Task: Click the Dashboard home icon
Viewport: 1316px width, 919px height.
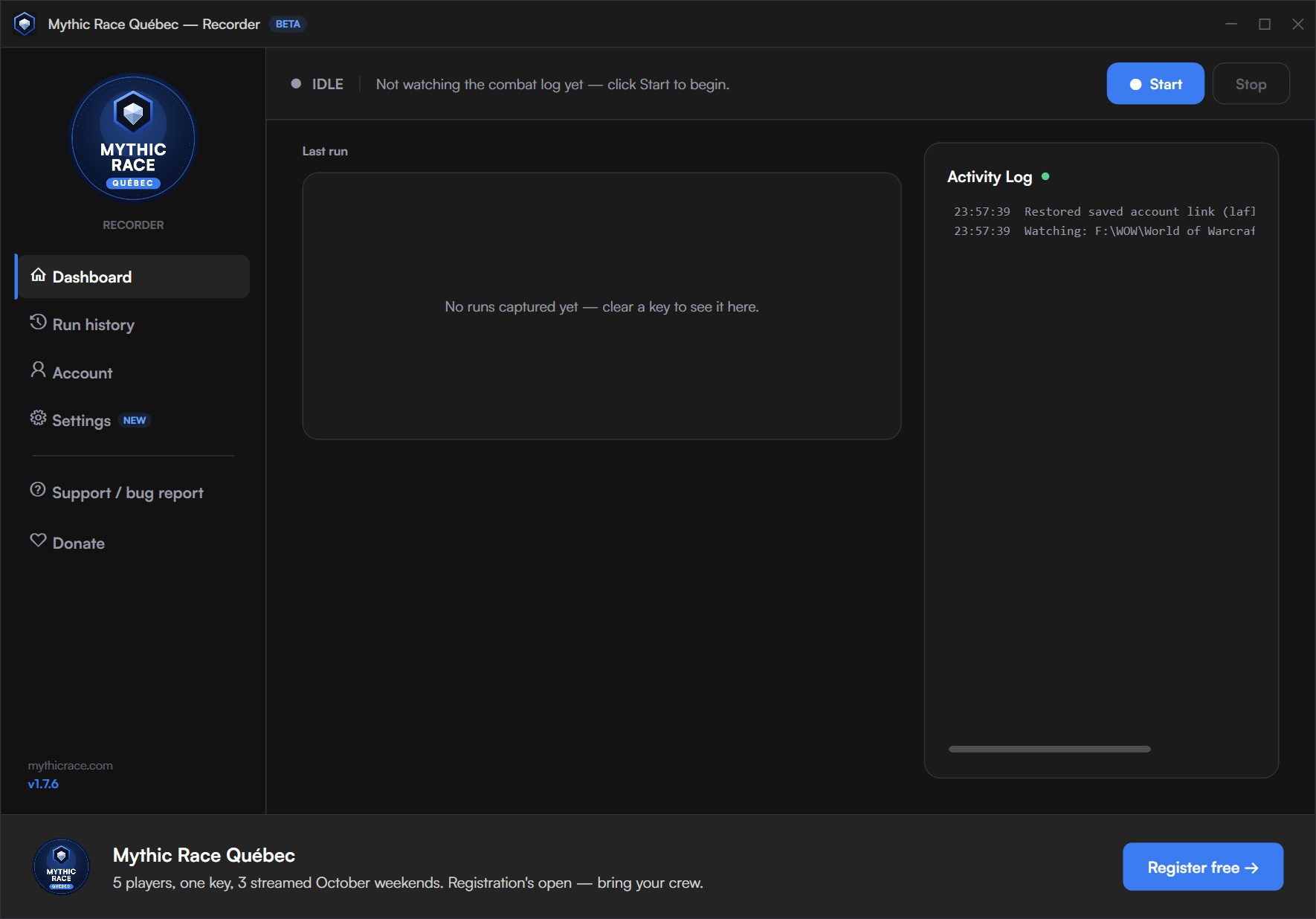Action: point(38,276)
